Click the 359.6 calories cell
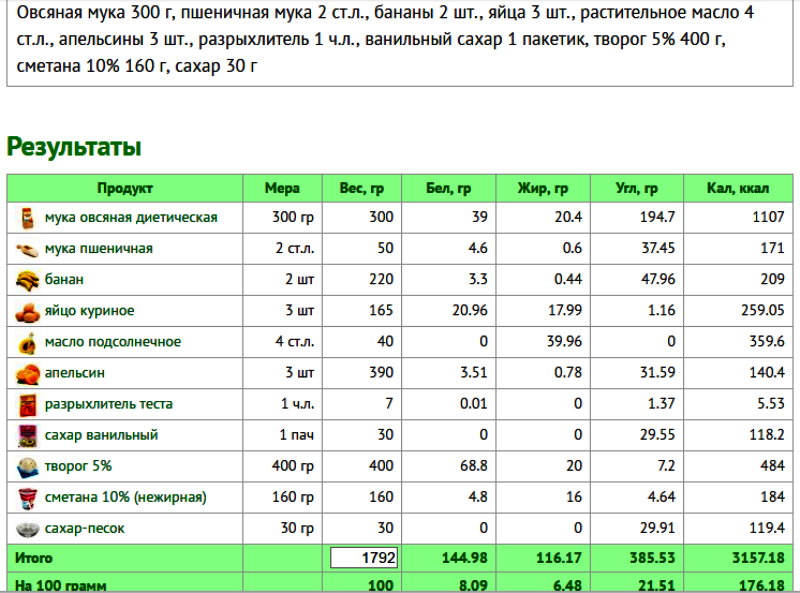800x593 pixels. tap(738, 342)
